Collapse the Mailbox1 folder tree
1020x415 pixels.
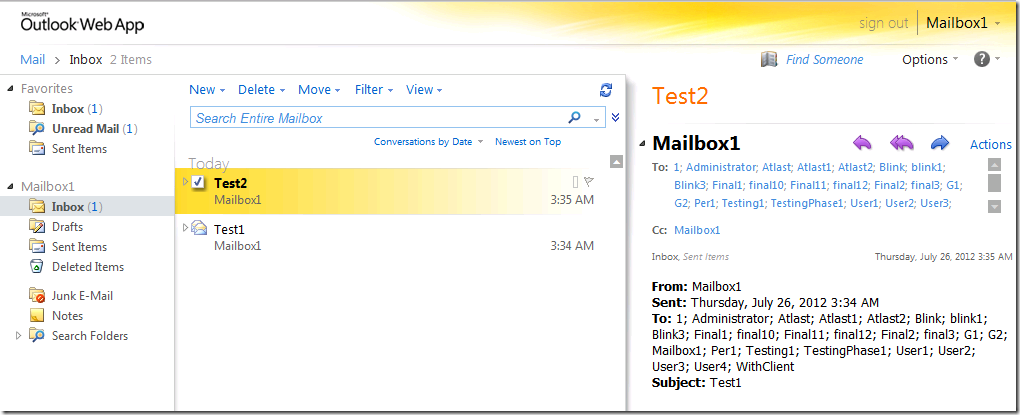click(10, 187)
